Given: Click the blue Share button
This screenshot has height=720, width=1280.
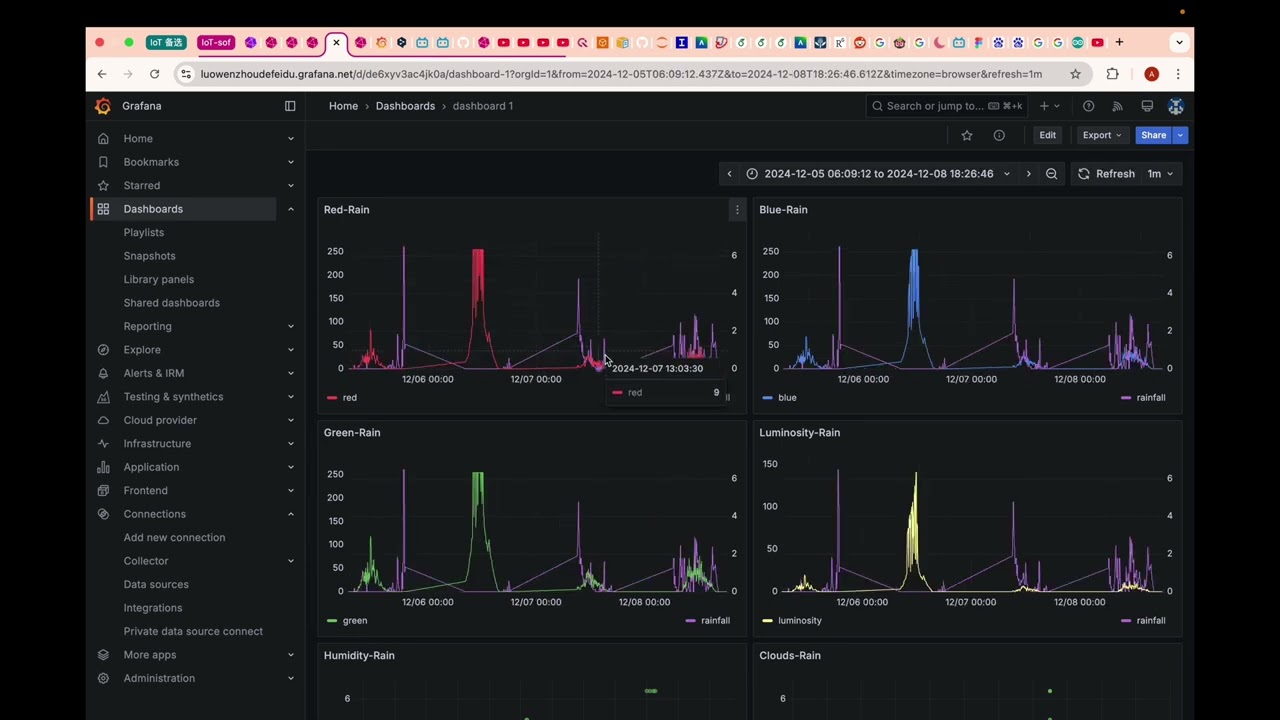Looking at the screenshot, I should coord(1153,135).
